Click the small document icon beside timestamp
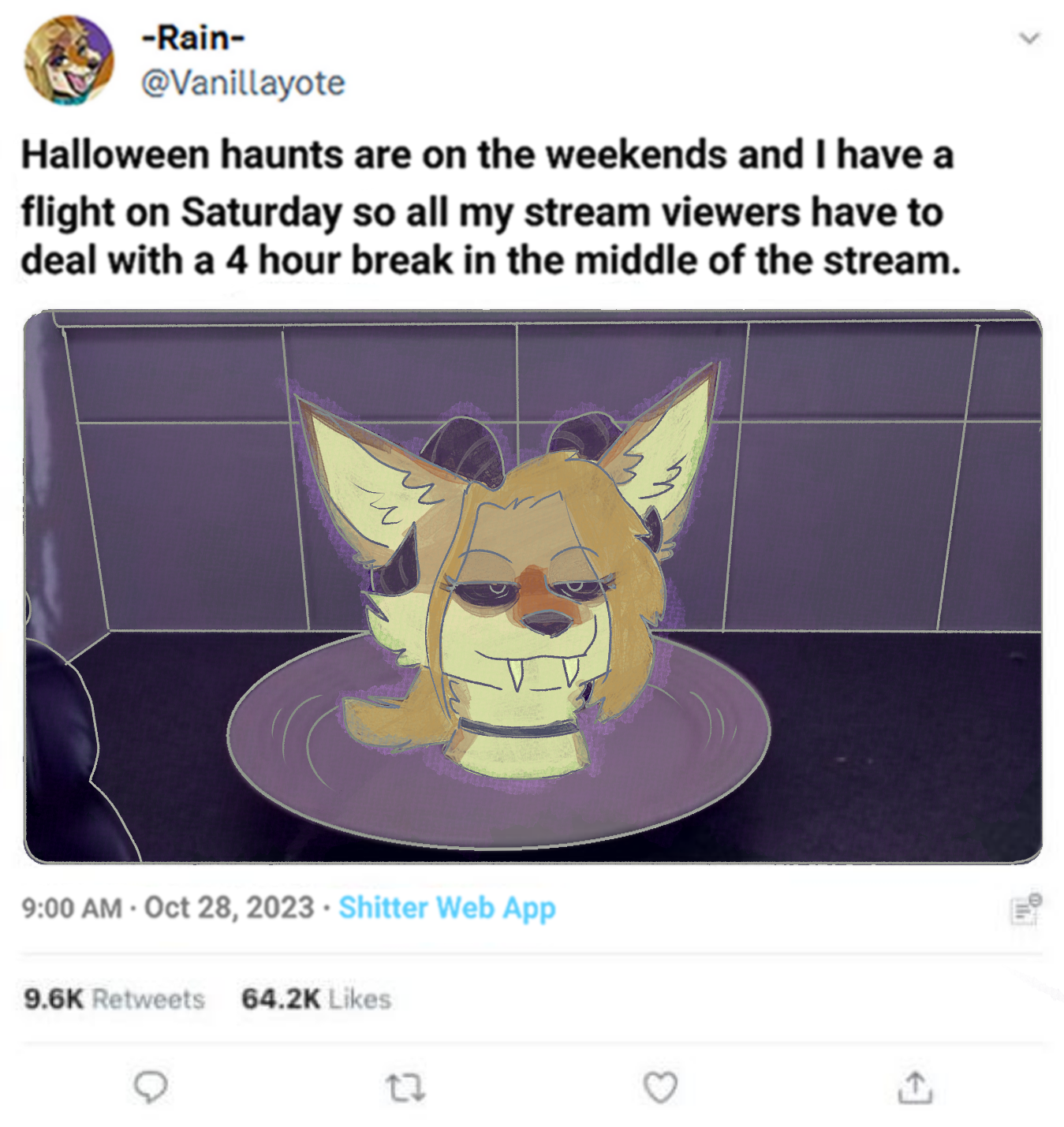 [x=1026, y=909]
